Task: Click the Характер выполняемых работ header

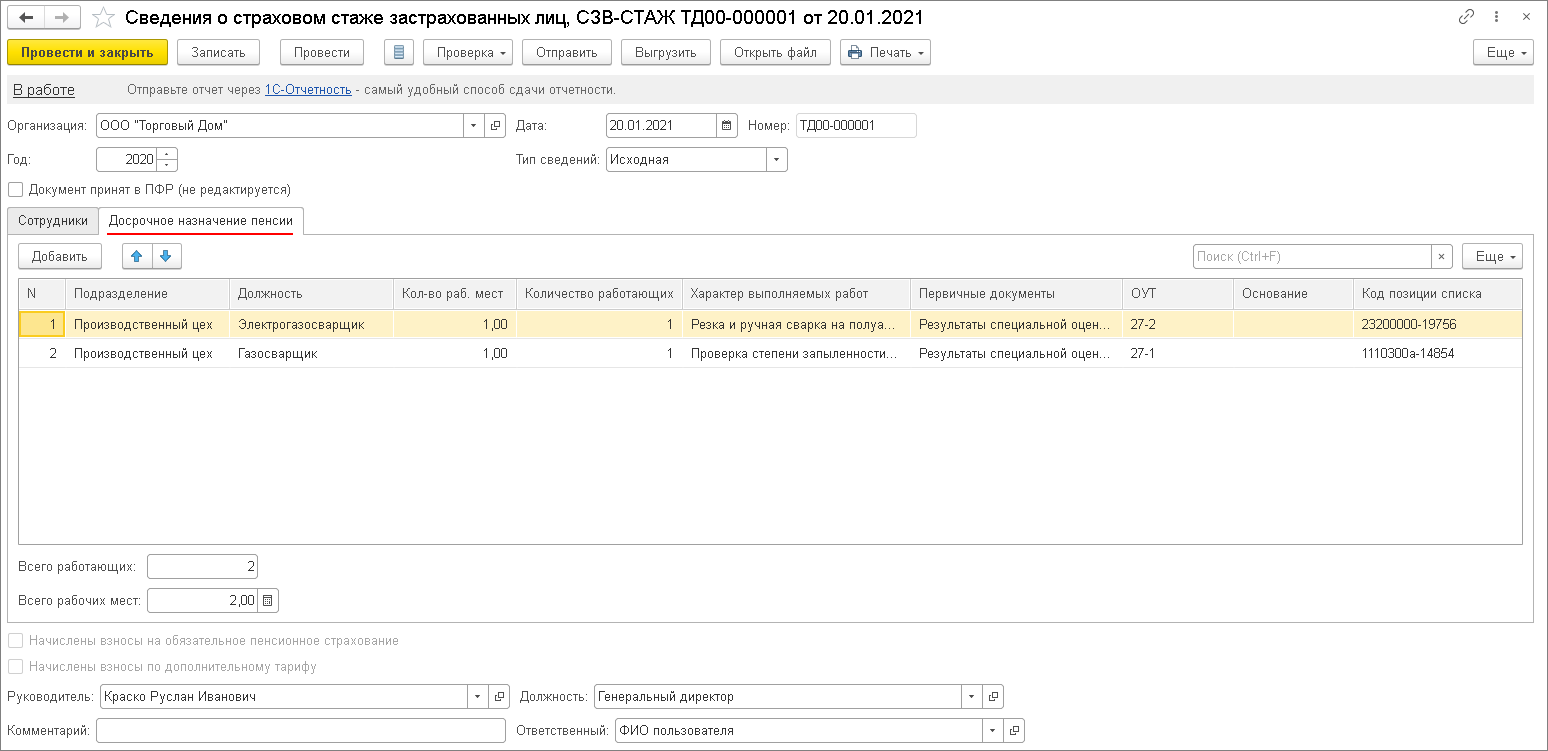Action: (796, 293)
